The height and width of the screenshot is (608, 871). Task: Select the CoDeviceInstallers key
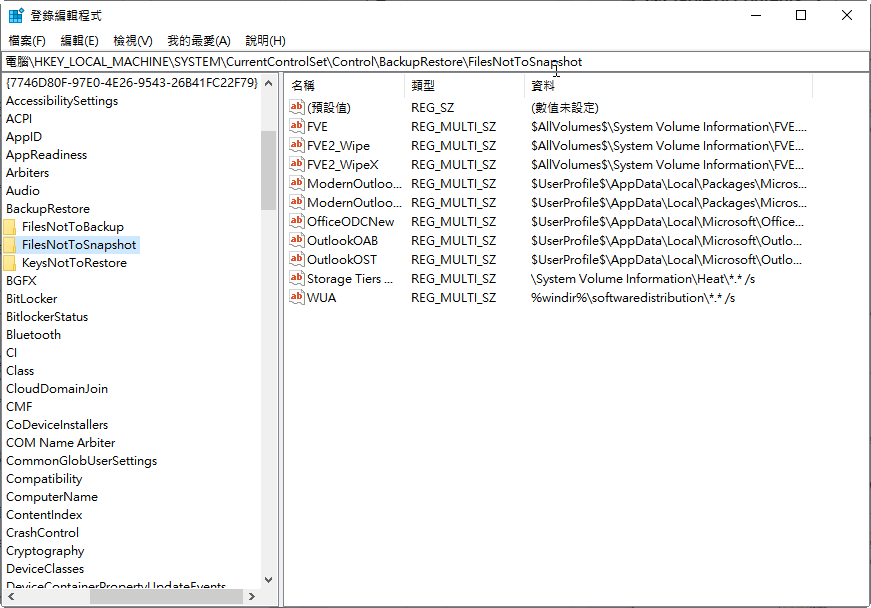click(x=57, y=425)
